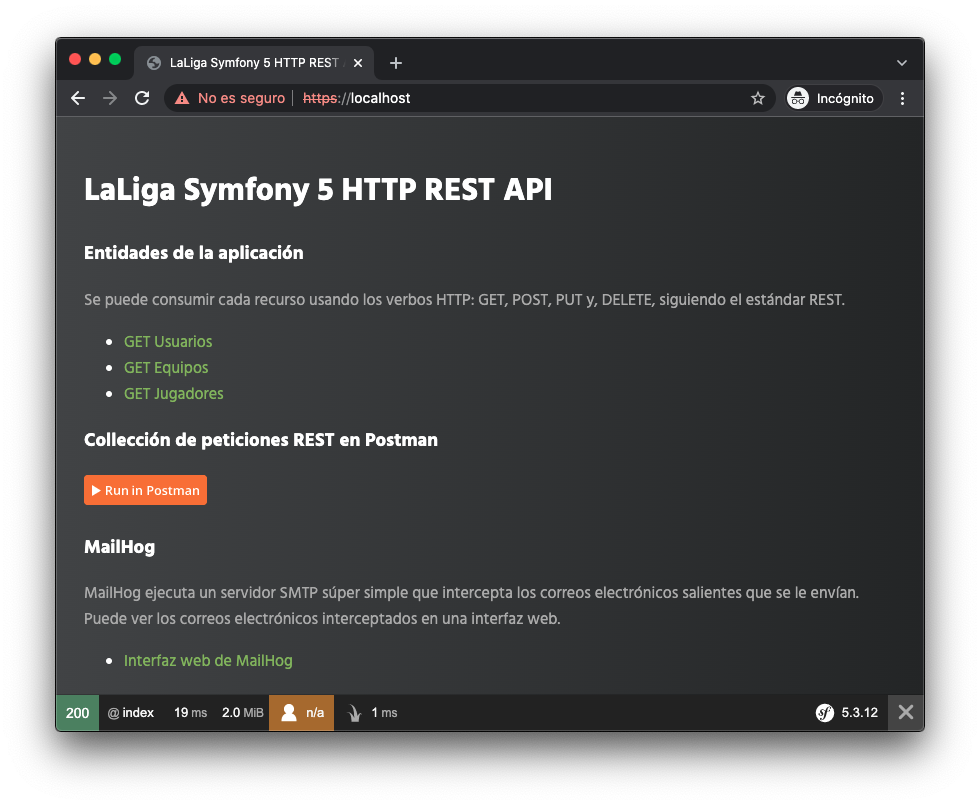The height and width of the screenshot is (805, 980).
Task: Open a new tab with the plus button
Action: [396, 63]
